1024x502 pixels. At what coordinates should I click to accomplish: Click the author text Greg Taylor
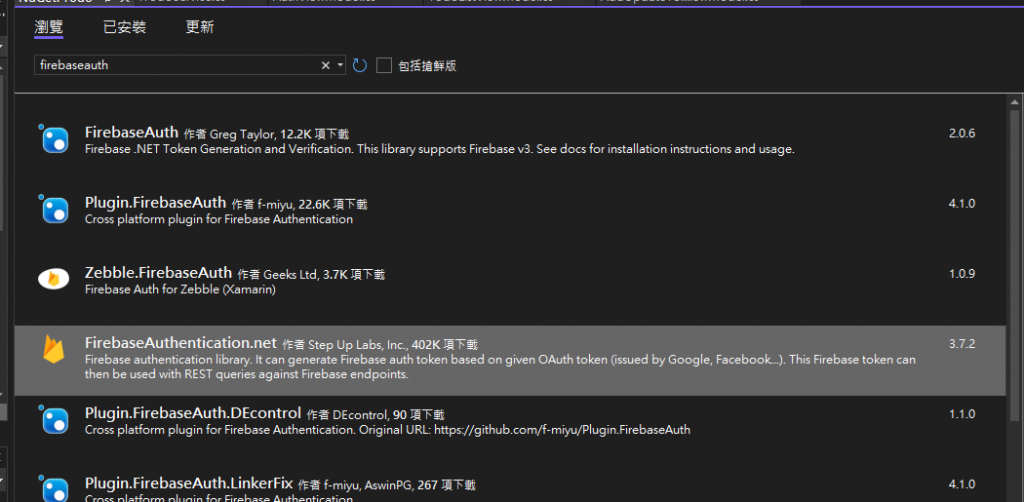click(242, 134)
